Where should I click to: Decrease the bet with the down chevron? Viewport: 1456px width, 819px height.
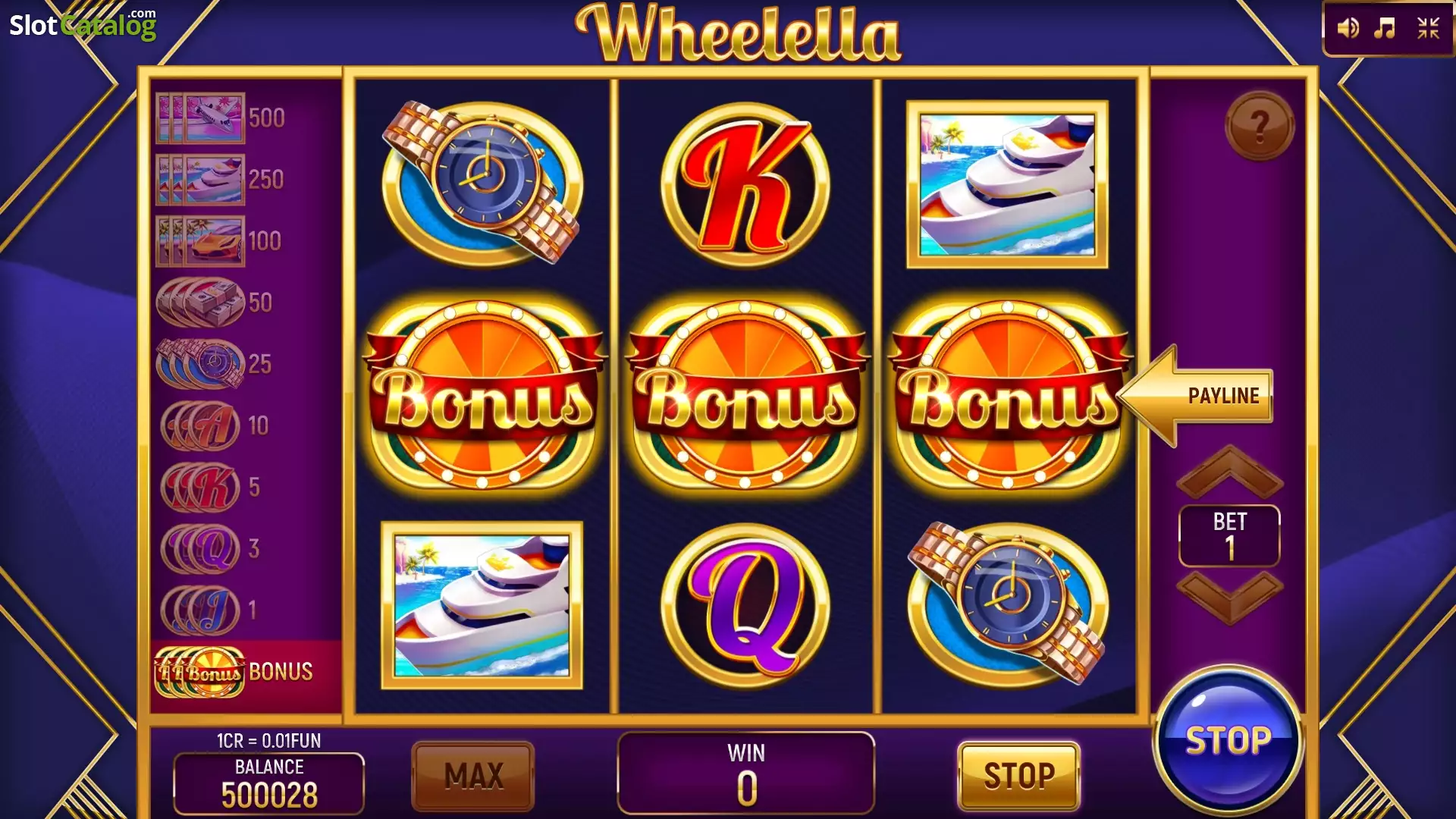point(1229,598)
